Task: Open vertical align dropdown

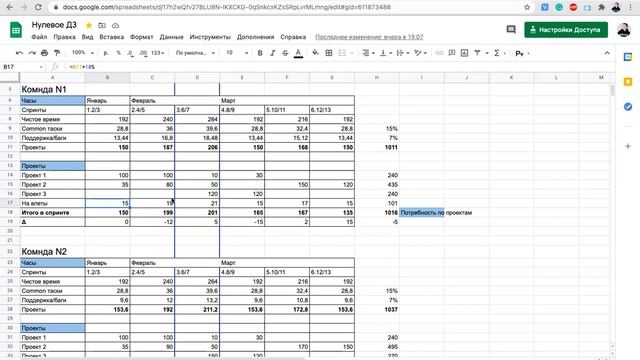Action: [385, 53]
